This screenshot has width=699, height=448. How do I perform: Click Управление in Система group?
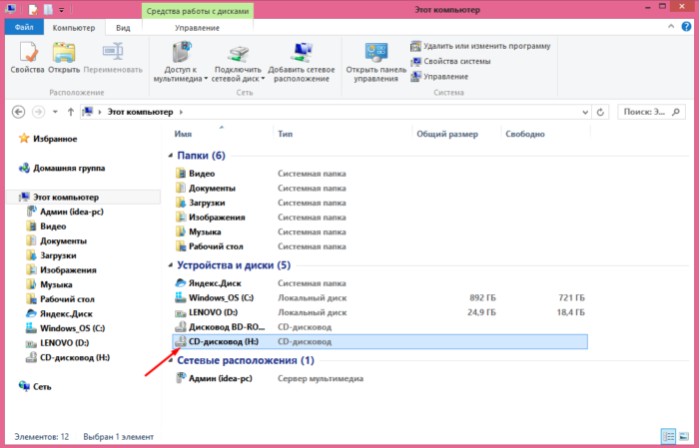click(440, 76)
